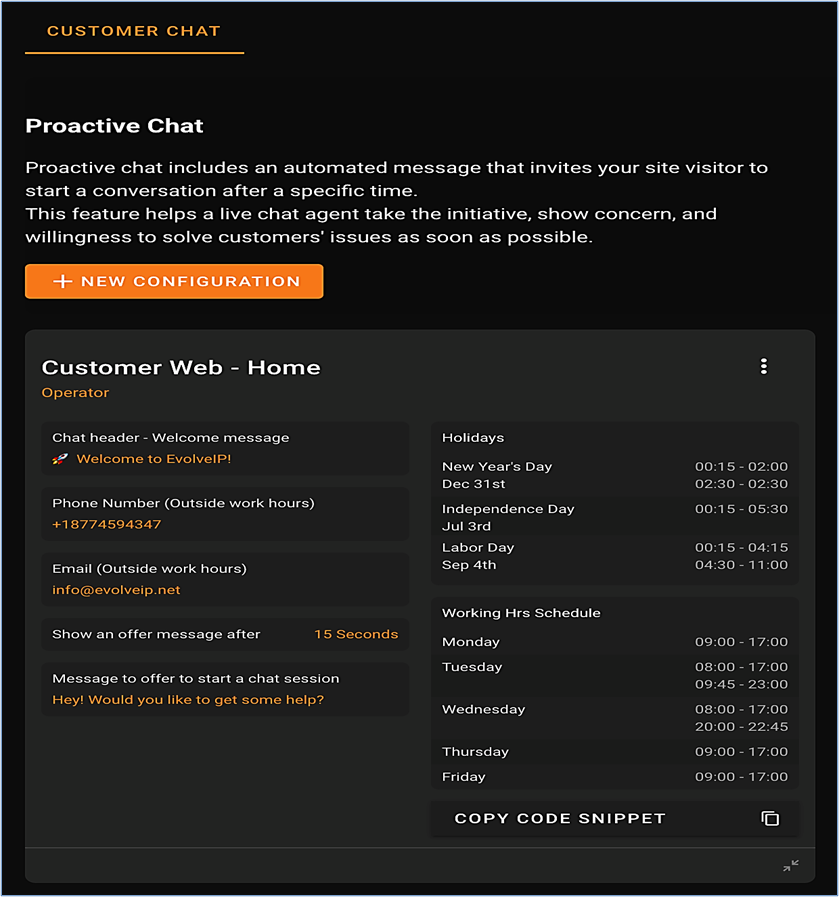Click the Proactive Chat heading

114,126
